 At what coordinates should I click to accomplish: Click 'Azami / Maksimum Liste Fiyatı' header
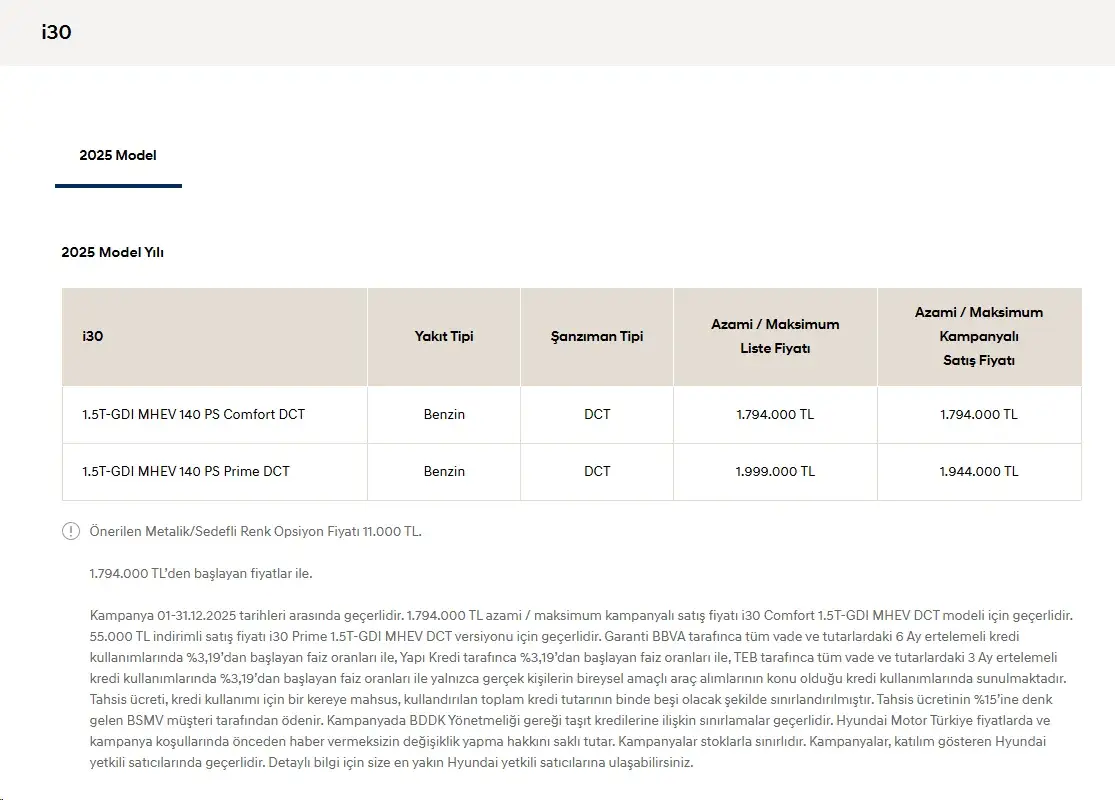(x=775, y=336)
